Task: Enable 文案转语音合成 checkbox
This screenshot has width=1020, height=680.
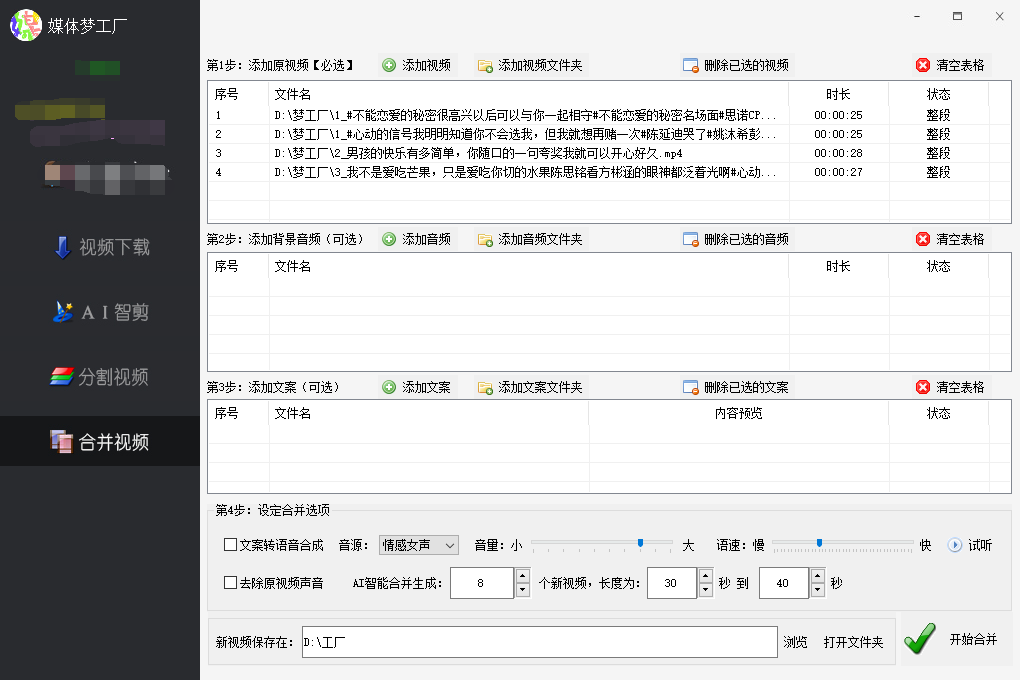Action: coord(230,545)
